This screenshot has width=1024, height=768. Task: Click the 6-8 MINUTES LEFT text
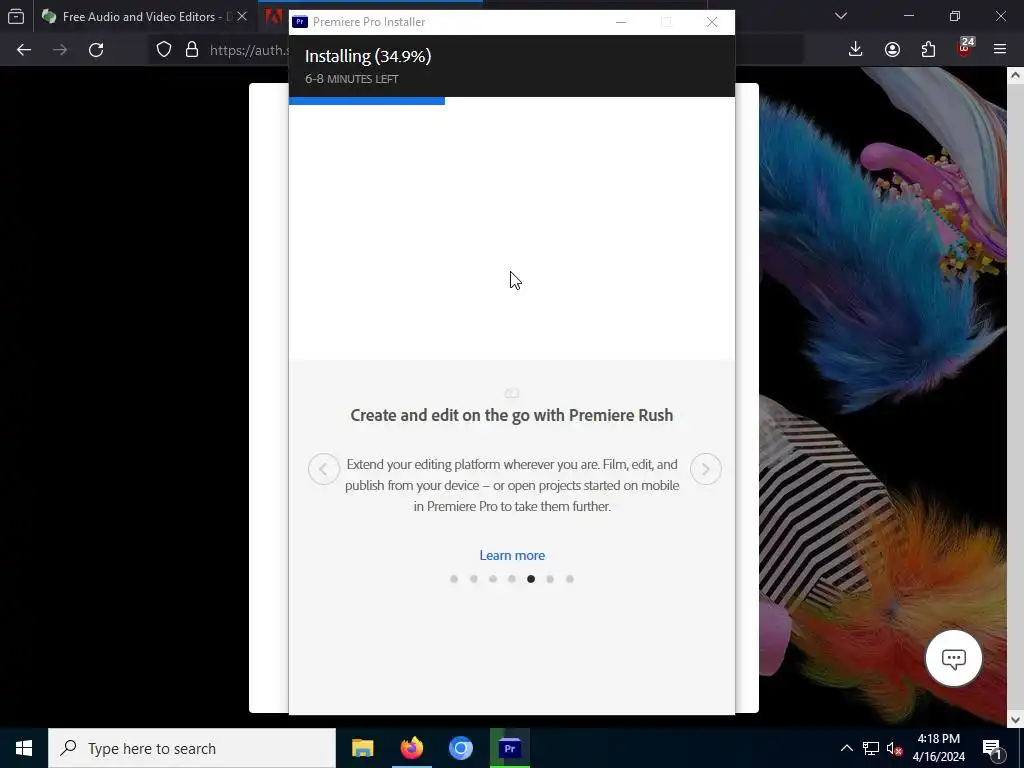[x=351, y=79]
